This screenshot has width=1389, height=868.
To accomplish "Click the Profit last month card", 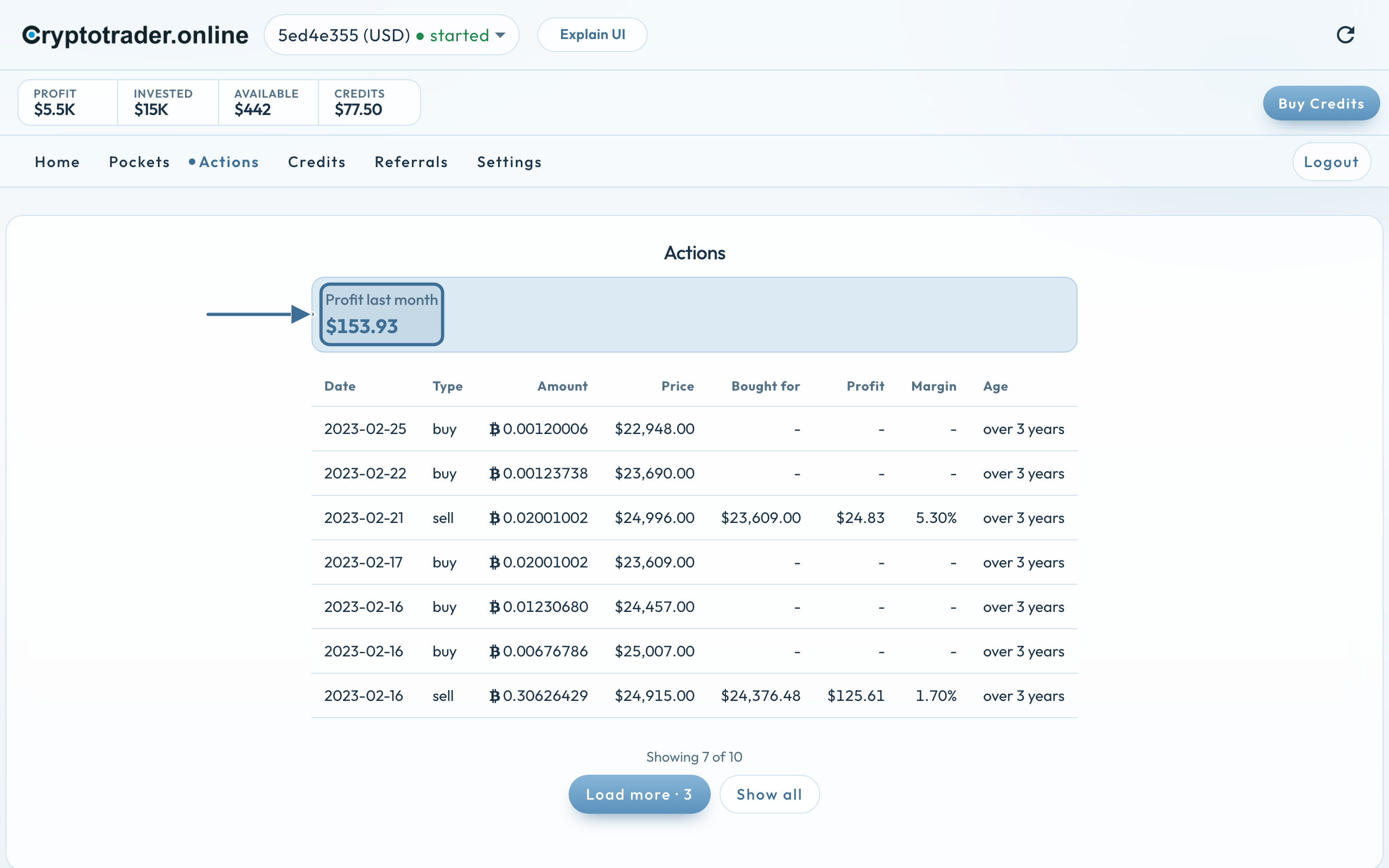I will (381, 314).
